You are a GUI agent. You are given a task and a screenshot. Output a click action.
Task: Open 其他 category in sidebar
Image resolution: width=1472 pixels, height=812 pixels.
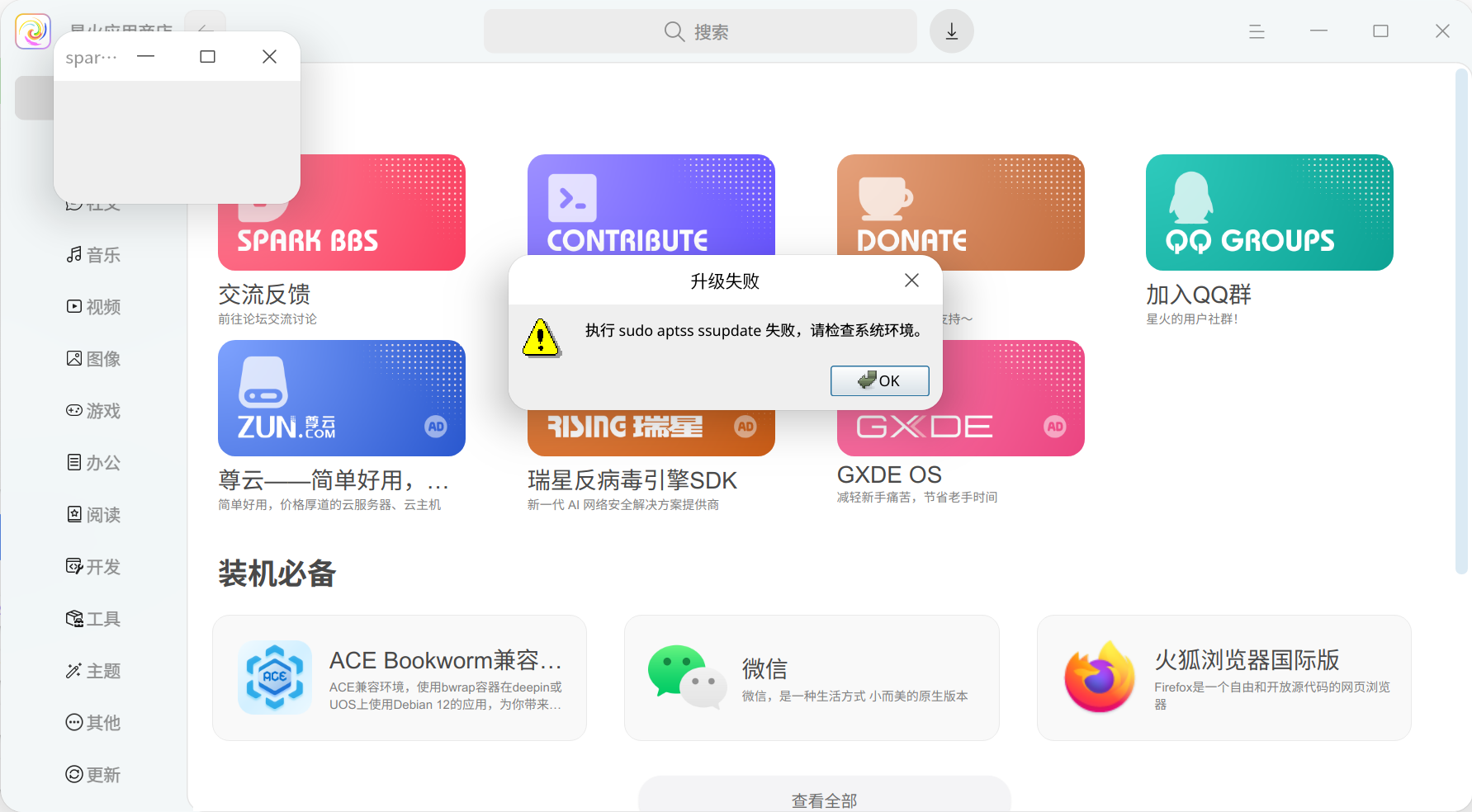pos(93,723)
